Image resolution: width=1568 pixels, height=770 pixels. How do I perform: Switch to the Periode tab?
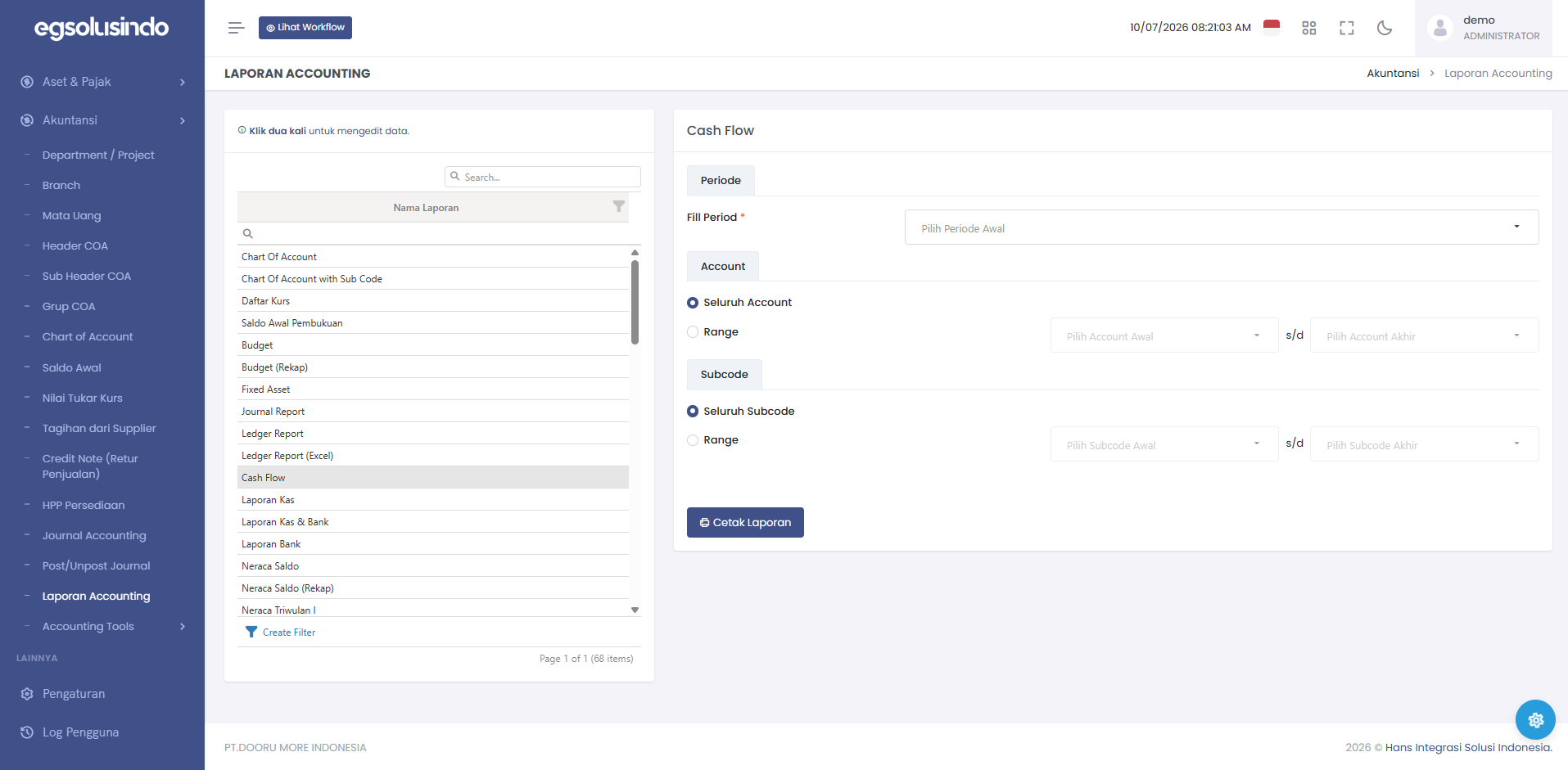coord(721,181)
